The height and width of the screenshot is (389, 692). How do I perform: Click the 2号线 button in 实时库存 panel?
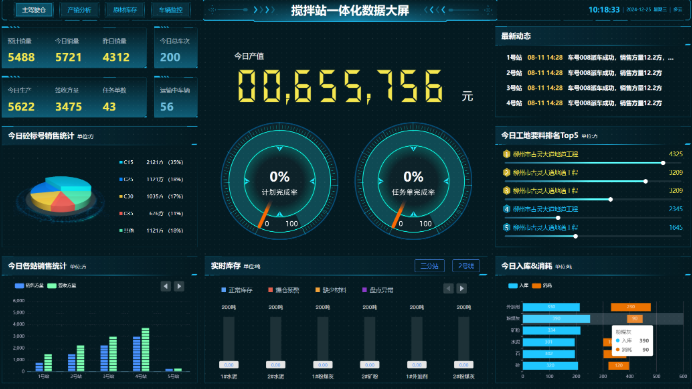466,266
